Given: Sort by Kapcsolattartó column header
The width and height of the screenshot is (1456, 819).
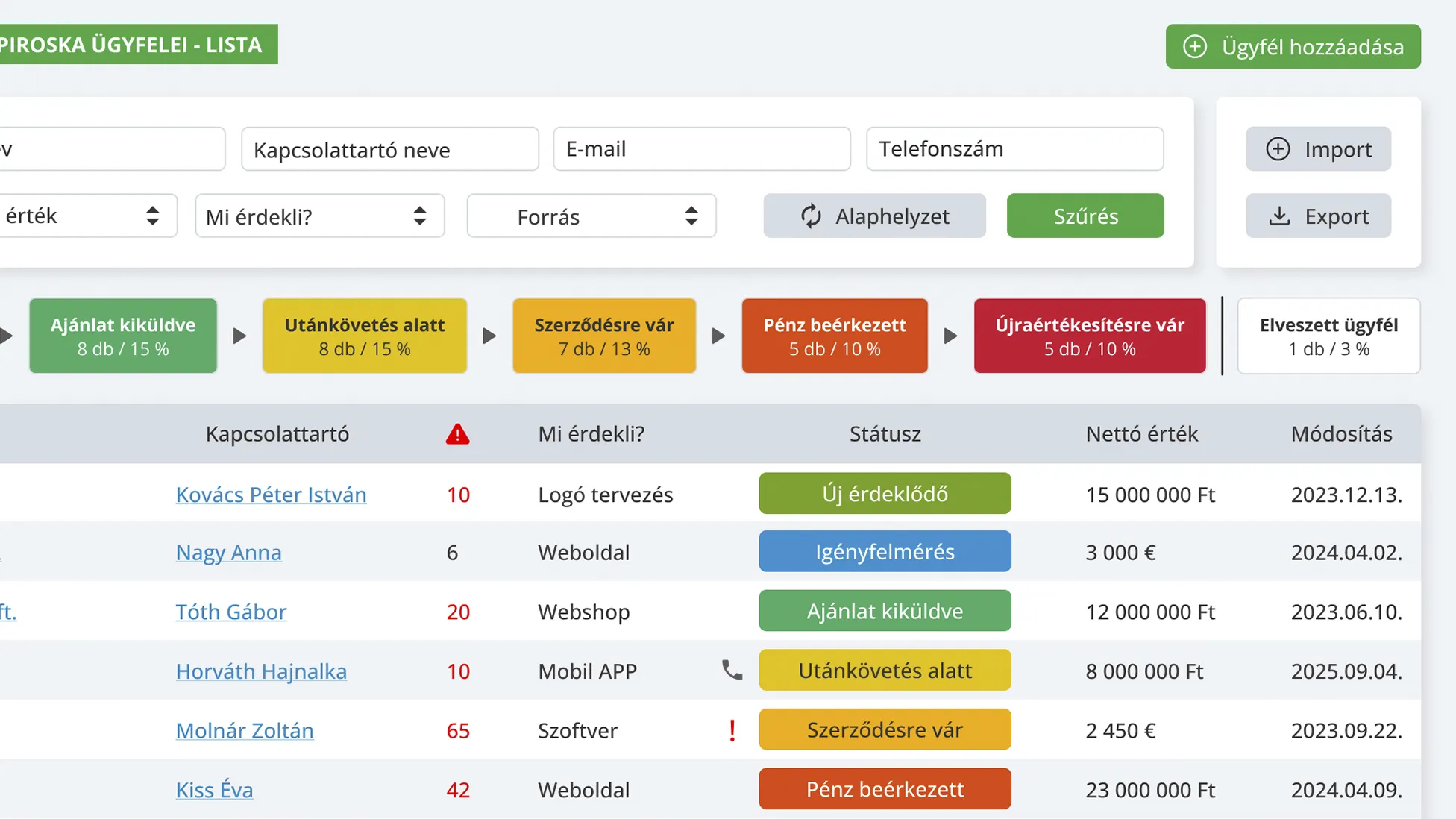Looking at the screenshot, I should (277, 434).
